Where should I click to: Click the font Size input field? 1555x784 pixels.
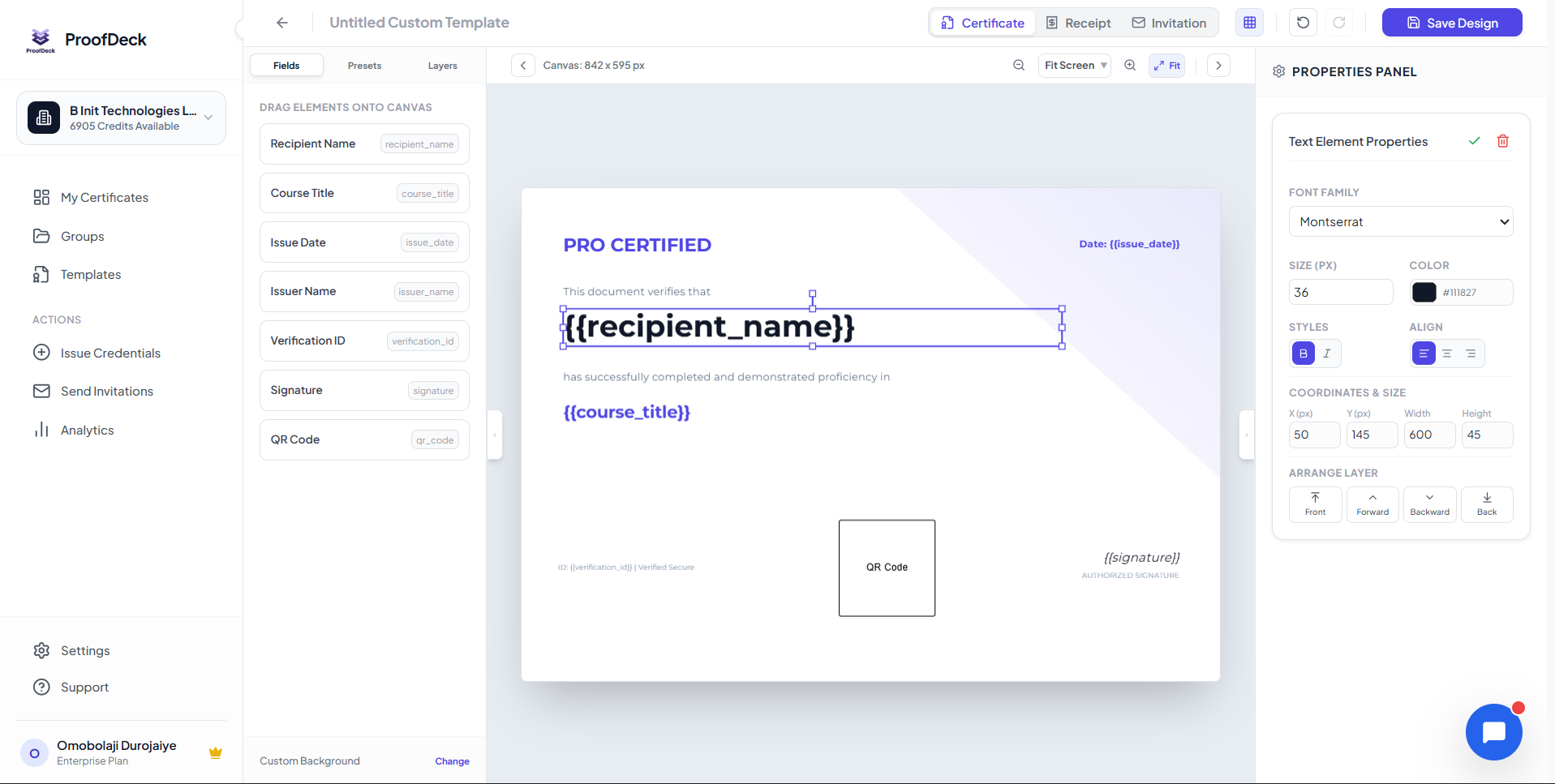1341,293
